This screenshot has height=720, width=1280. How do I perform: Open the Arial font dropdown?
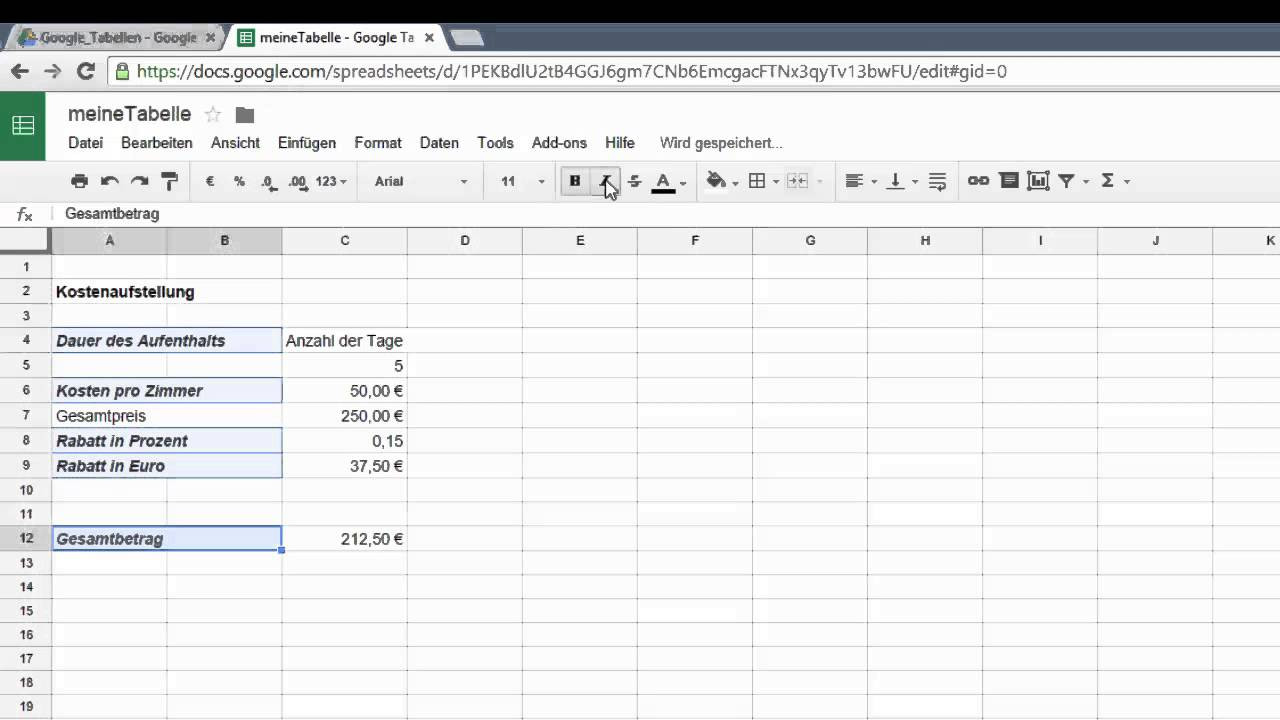(x=420, y=181)
